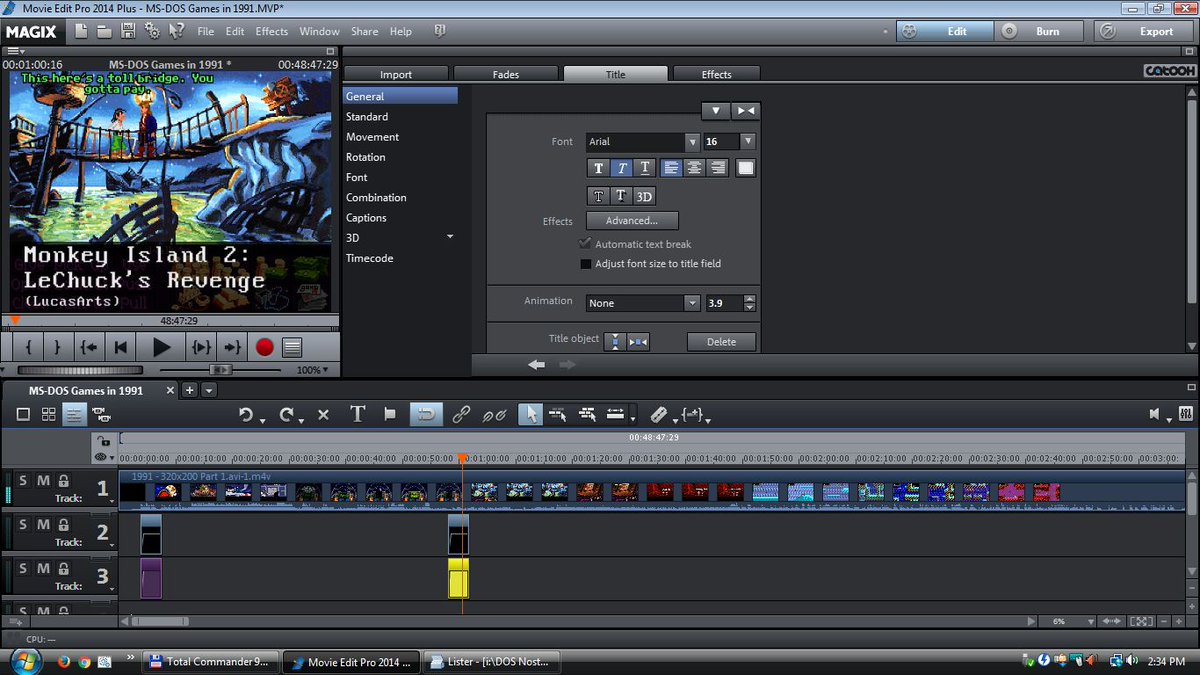Right-align the title text

(717, 168)
